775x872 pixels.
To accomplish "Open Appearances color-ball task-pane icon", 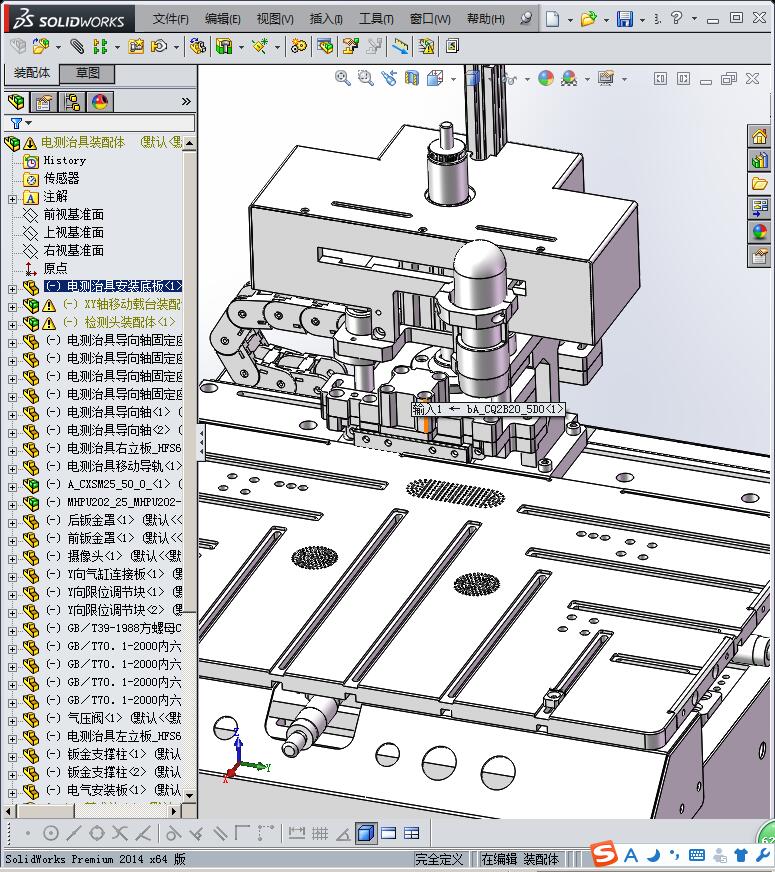I will 759,231.
